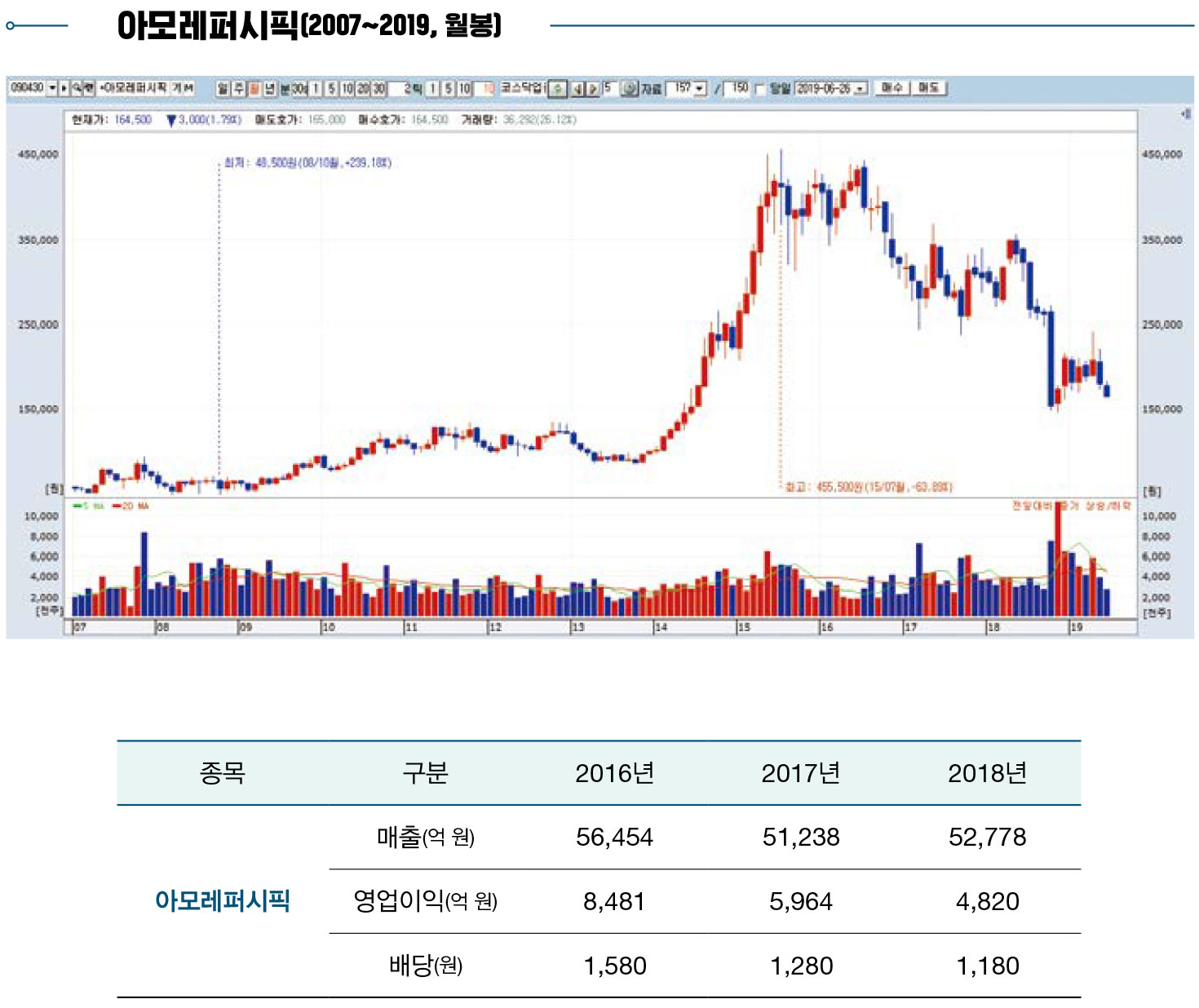Click the 영업이익(억 원) row label
This screenshot has width=1199, height=1008.
coord(425,901)
